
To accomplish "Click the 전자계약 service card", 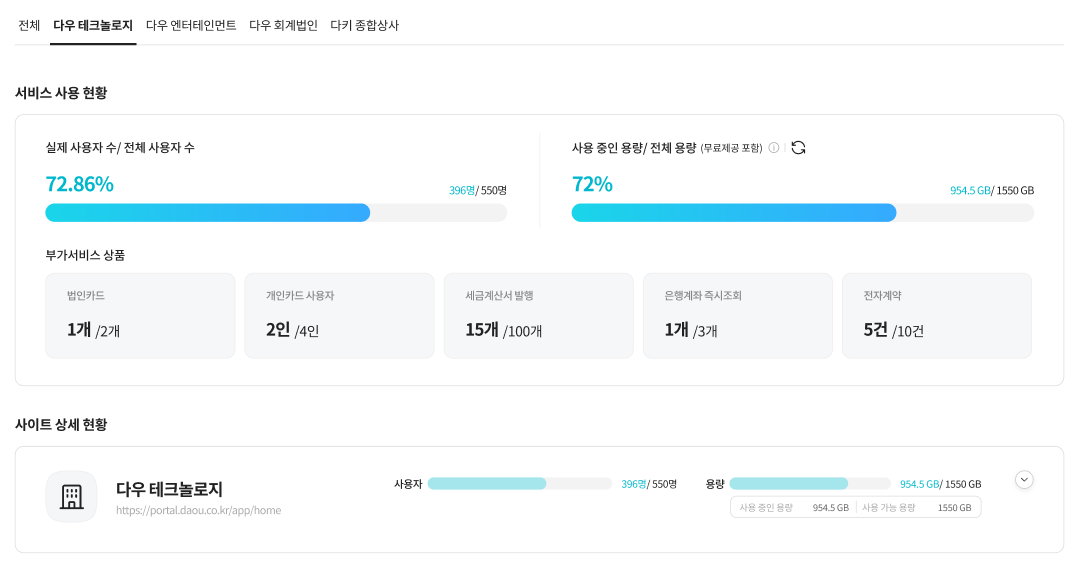I will 936,315.
